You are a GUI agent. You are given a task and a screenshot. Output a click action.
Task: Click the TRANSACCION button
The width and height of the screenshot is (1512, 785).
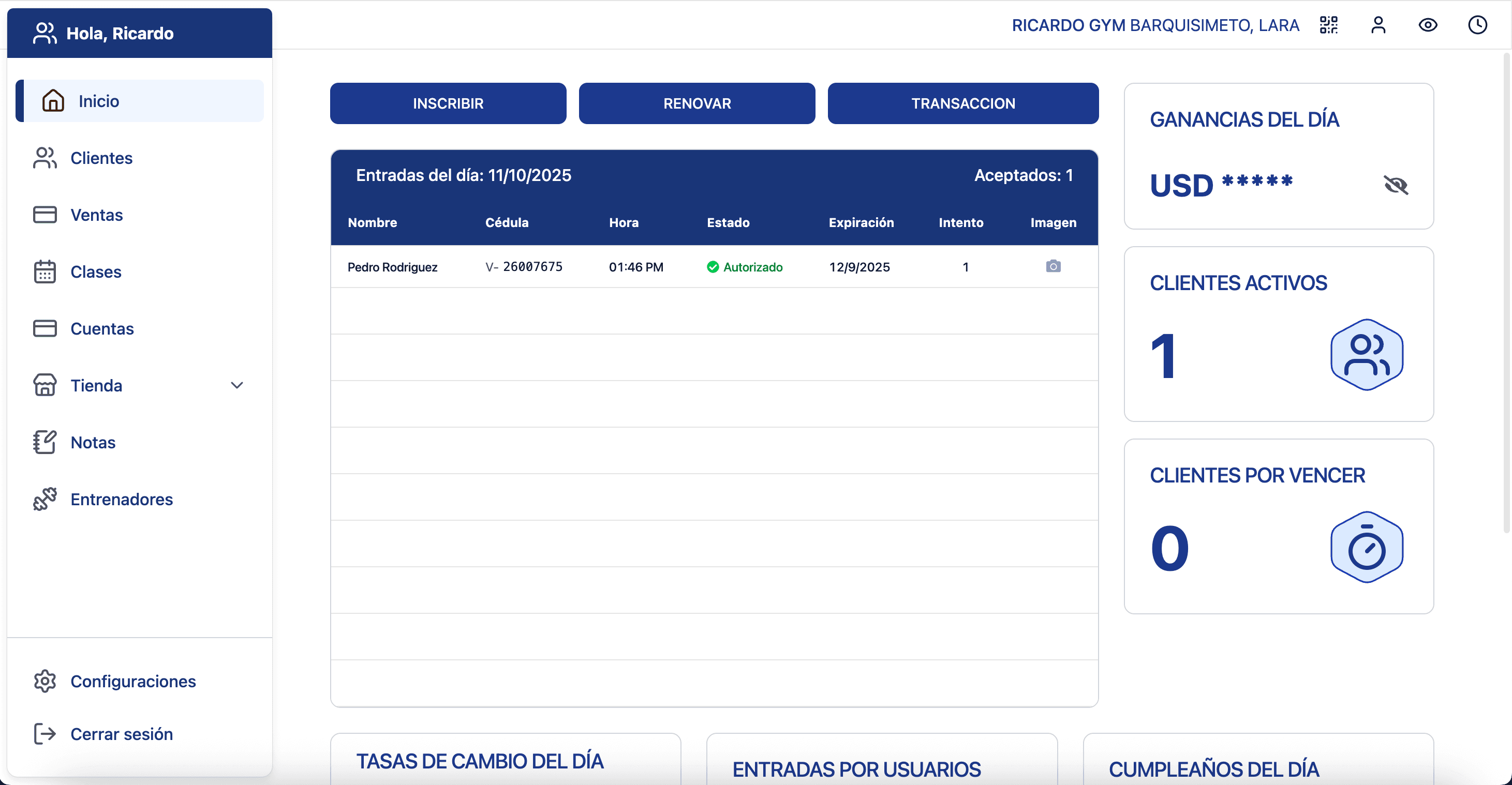[962, 103]
